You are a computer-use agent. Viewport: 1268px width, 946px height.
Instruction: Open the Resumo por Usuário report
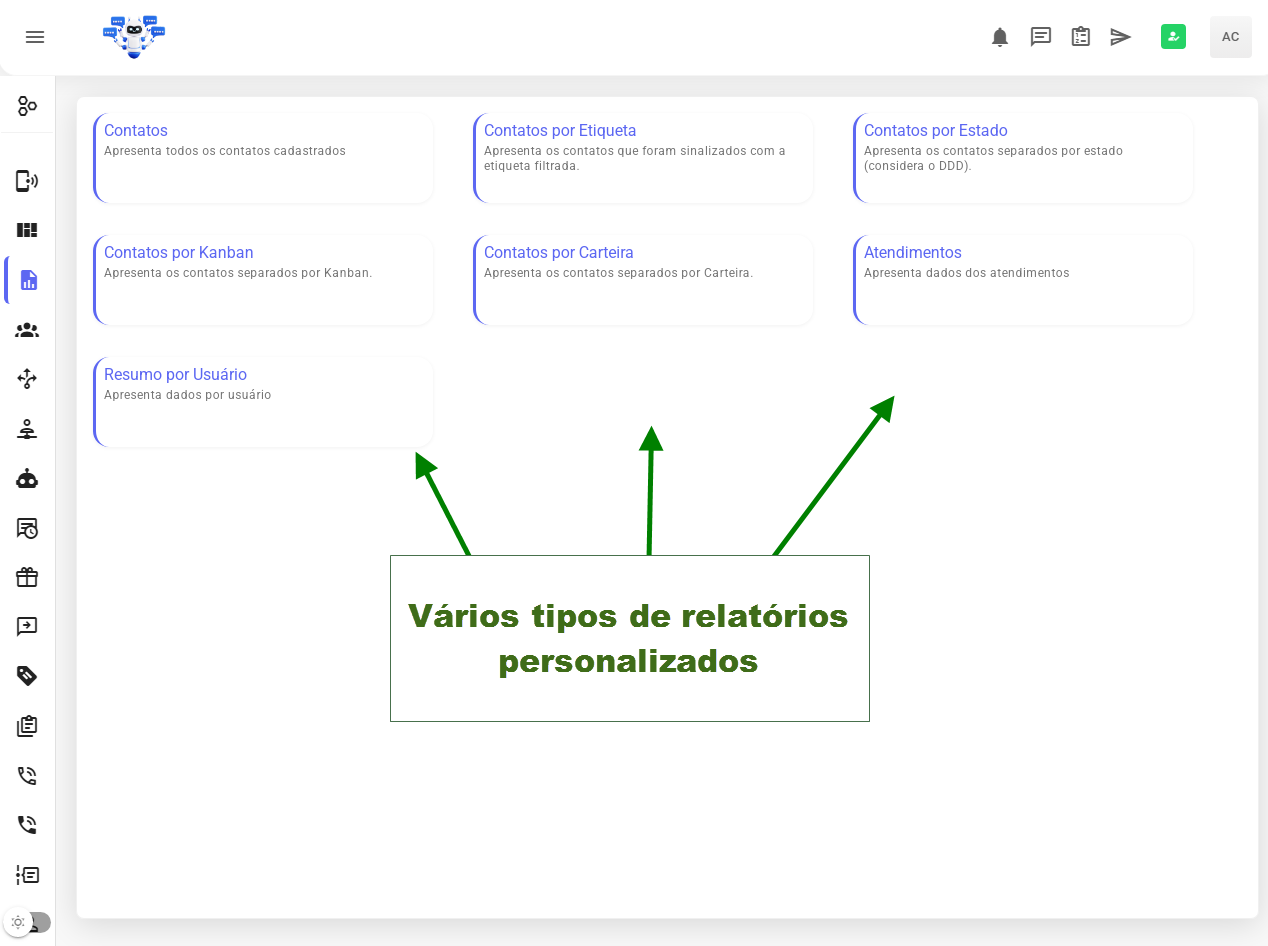click(x=264, y=402)
